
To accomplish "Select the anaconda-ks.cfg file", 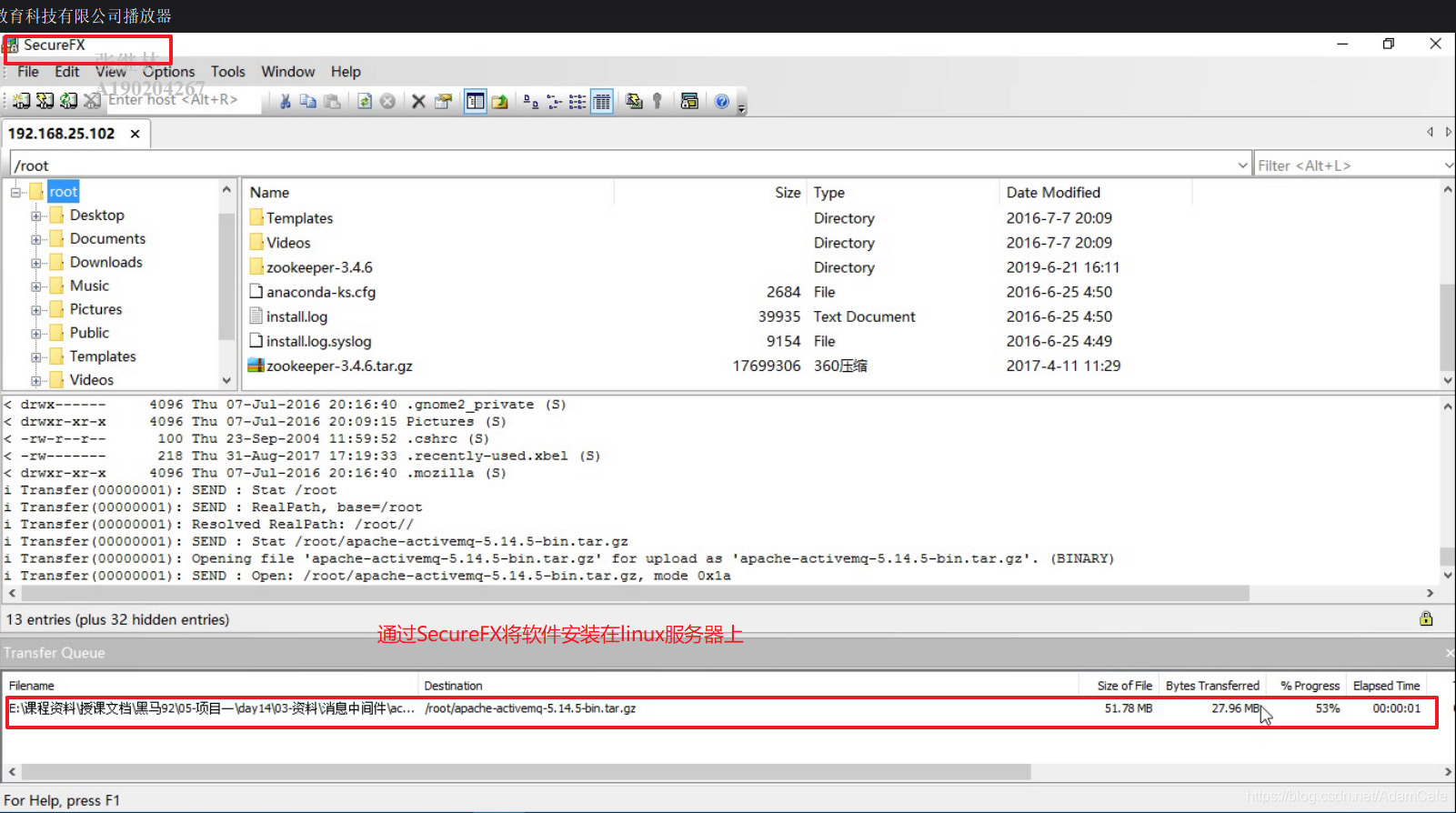I will pos(321,292).
